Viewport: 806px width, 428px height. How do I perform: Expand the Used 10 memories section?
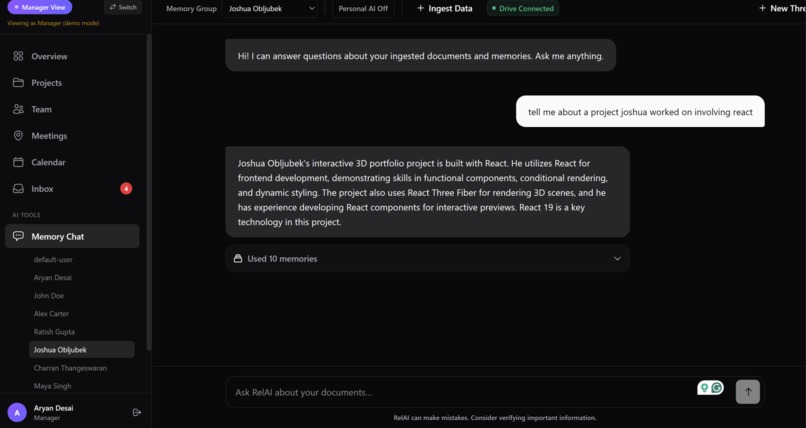pyautogui.click(x=428, y=258)
